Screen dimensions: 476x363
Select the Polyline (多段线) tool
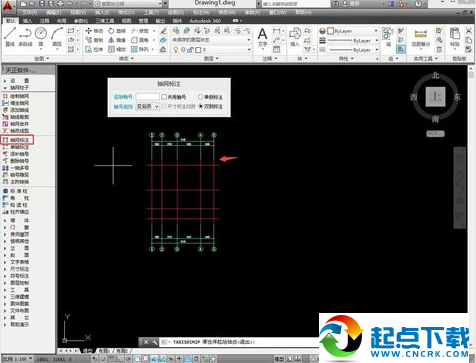(25, 36)
